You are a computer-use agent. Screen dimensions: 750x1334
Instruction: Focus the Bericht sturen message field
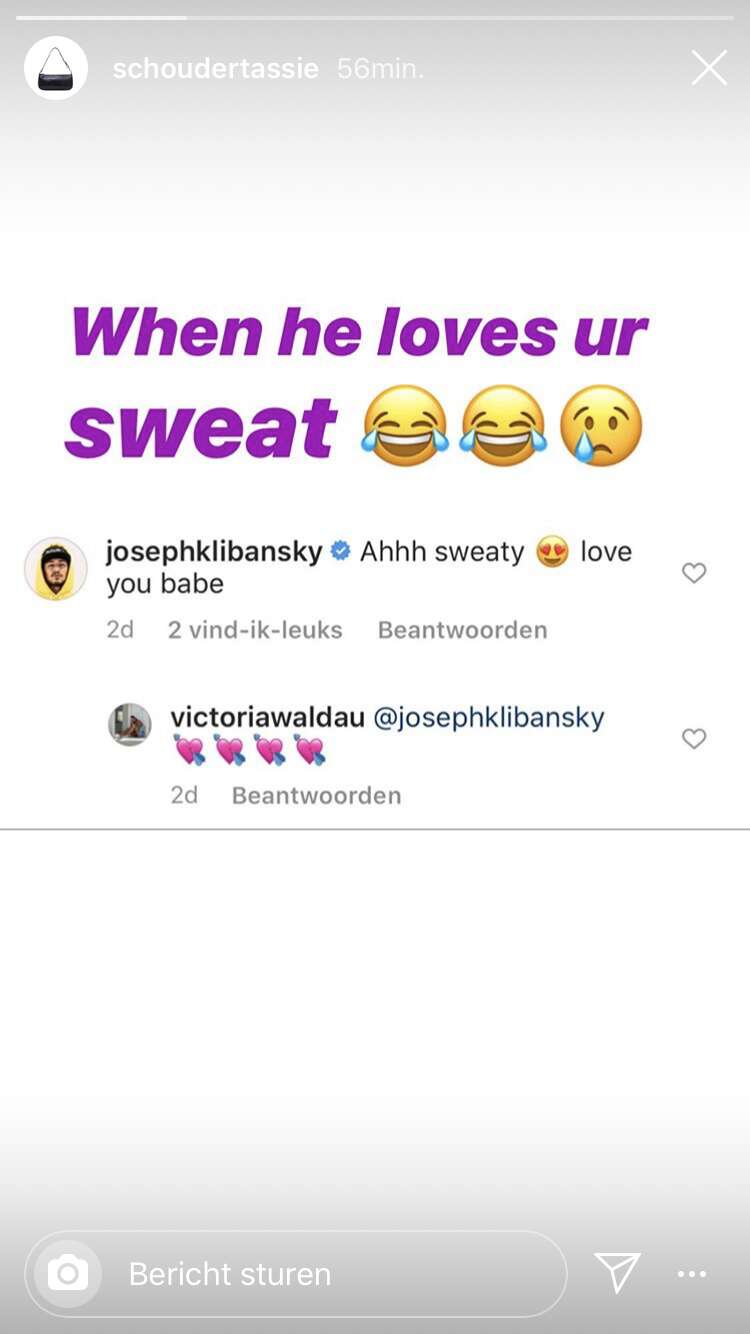click(x=296, y=1273)
